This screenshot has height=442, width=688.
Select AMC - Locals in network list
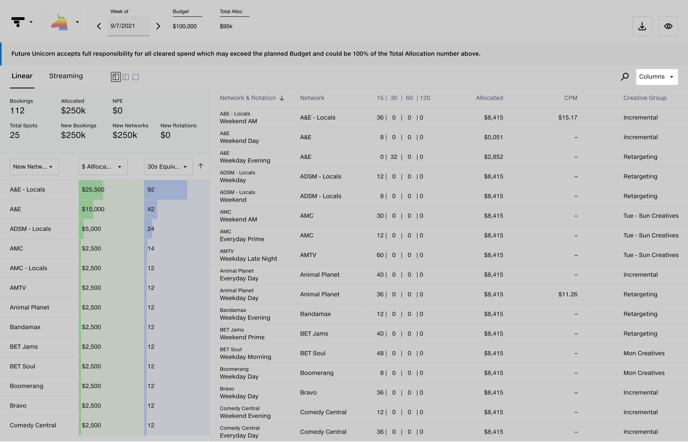pyautogui.click(x=28, y=268)
